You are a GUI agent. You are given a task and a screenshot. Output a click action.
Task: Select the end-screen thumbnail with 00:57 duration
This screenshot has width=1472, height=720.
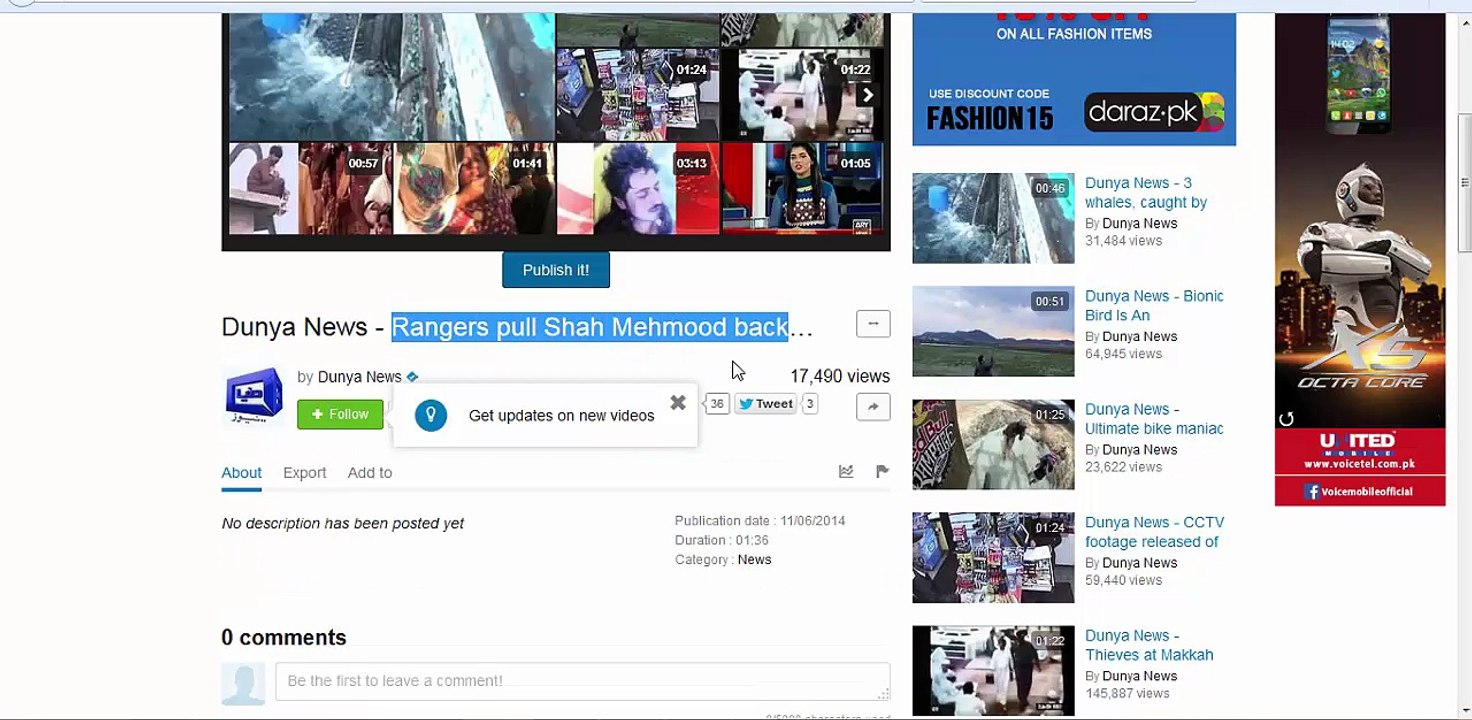(310, 189)
